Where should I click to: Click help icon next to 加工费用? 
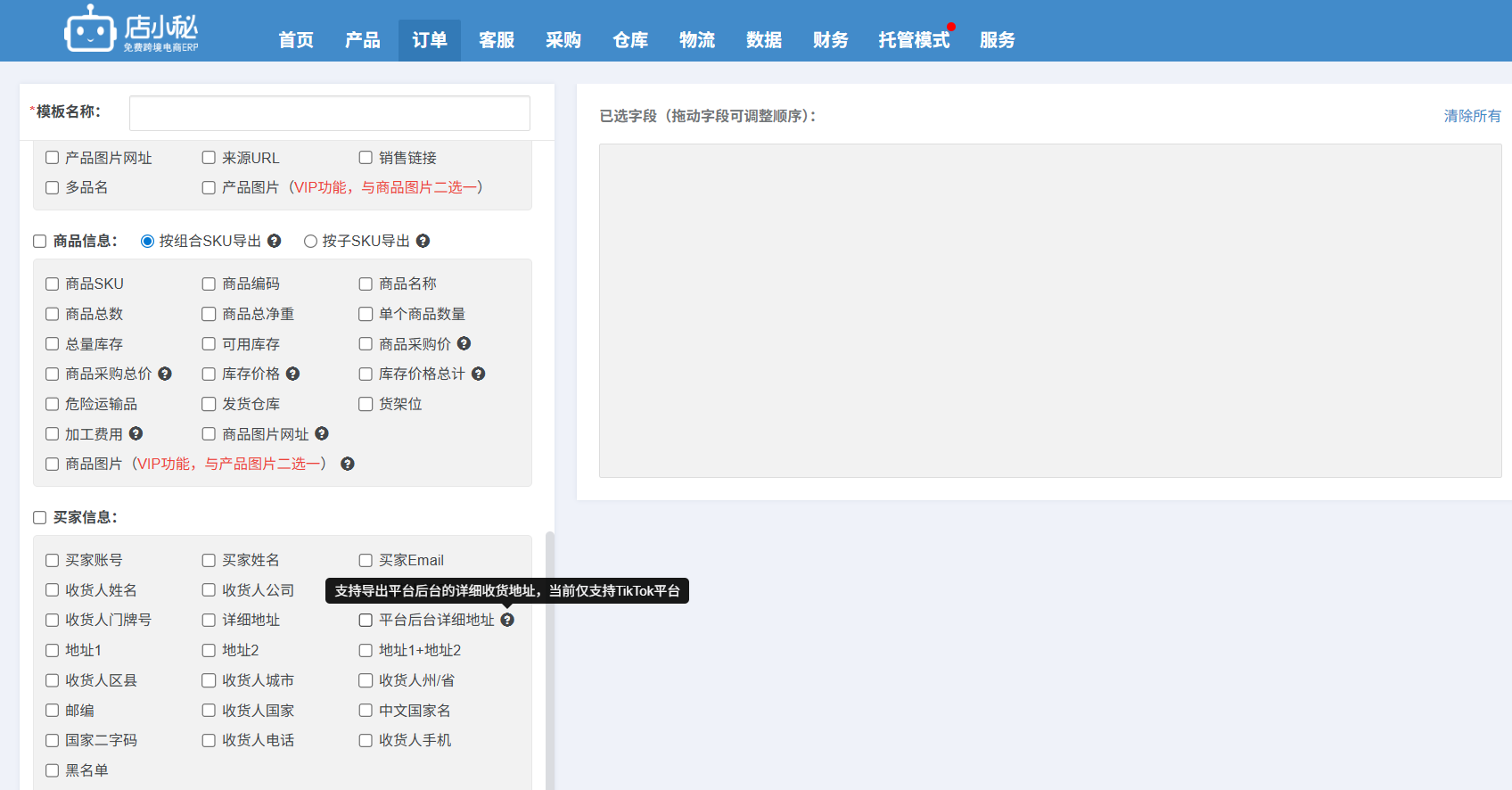coord(136,434)
